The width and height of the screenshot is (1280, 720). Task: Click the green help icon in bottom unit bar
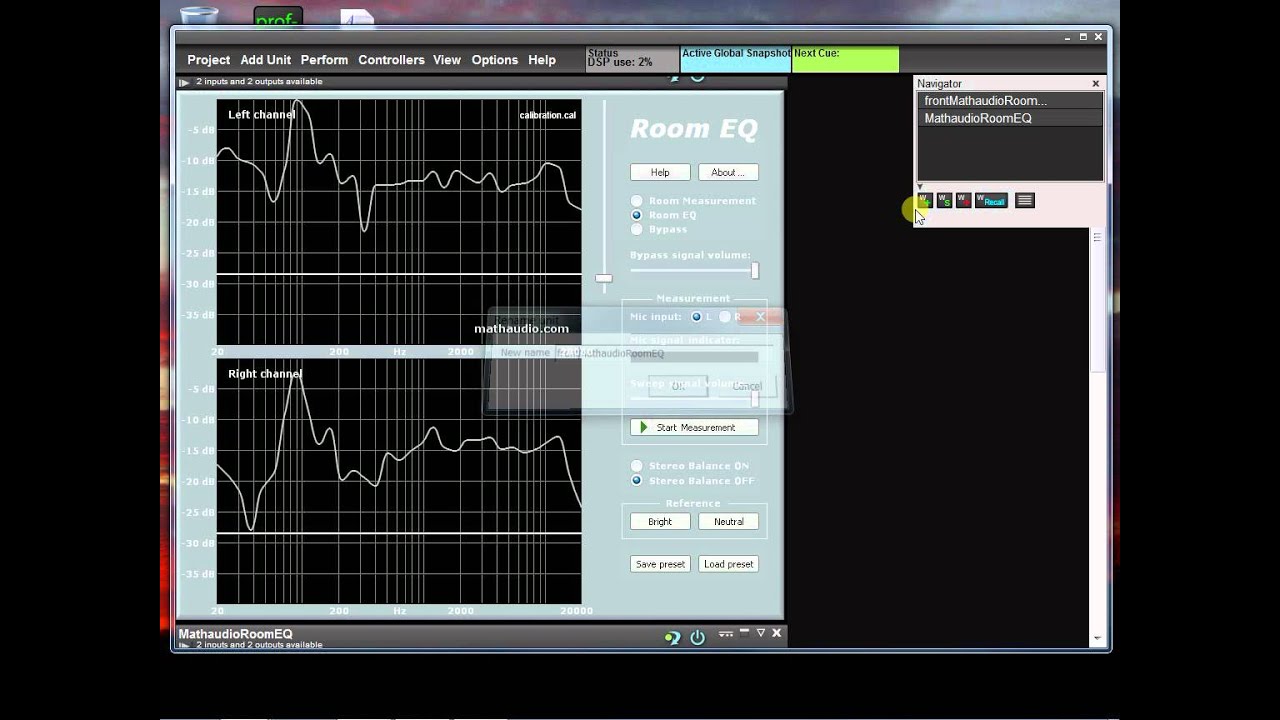(673, 636)
